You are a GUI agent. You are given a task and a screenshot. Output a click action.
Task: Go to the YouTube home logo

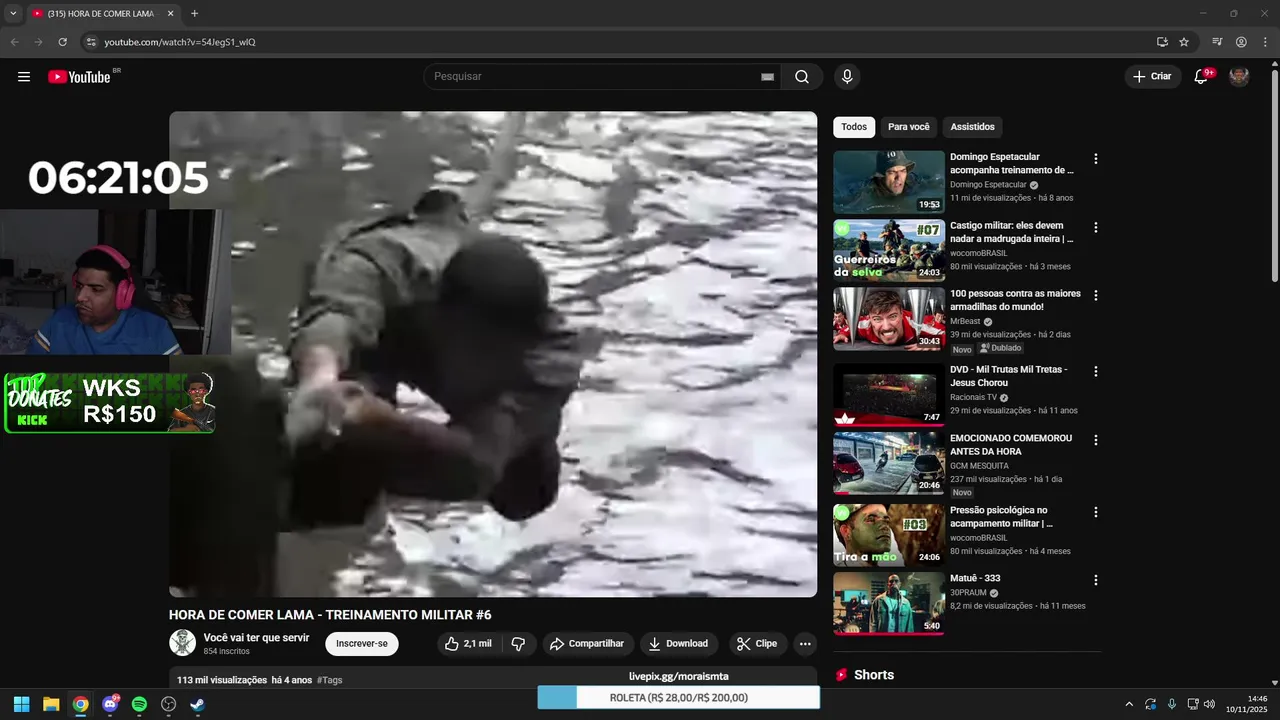coord(79,77)
